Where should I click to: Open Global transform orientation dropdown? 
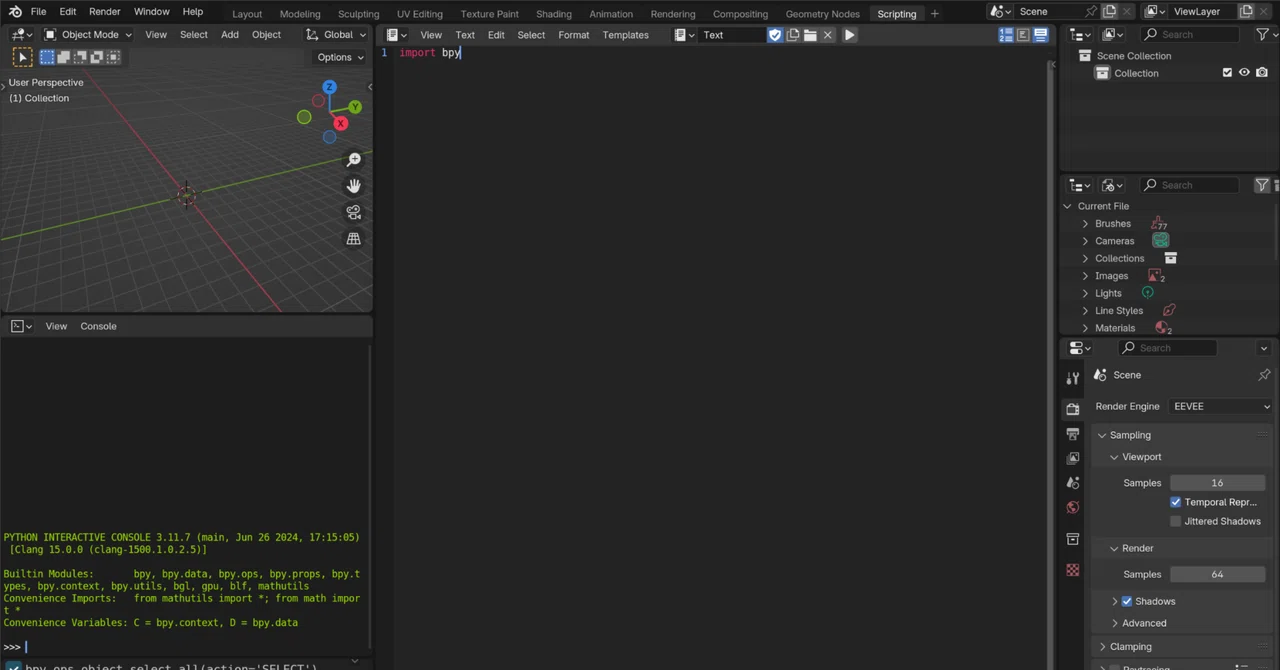(x=337, y=35)
